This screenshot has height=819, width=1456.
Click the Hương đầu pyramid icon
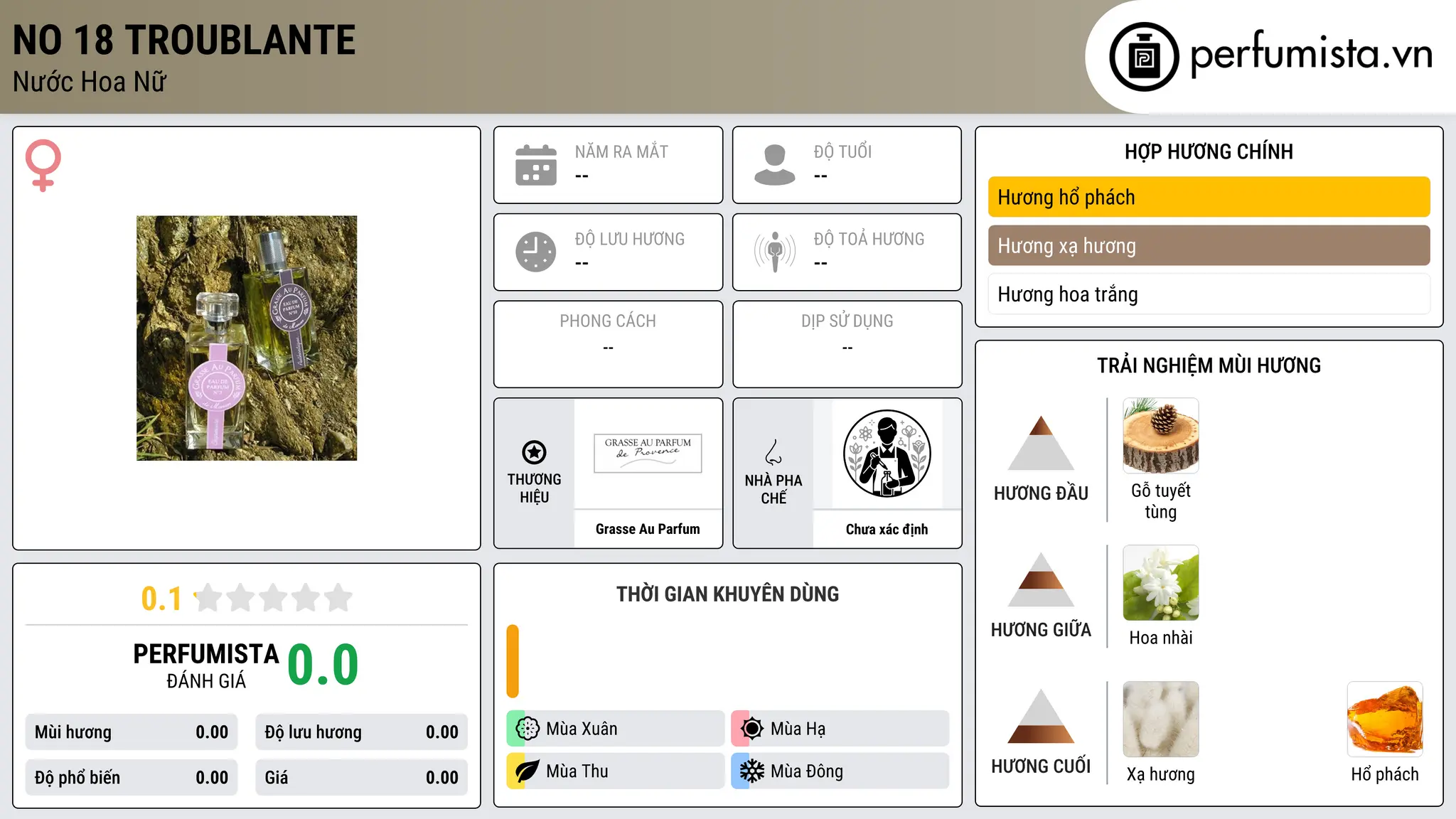[x=1041, y=443]
